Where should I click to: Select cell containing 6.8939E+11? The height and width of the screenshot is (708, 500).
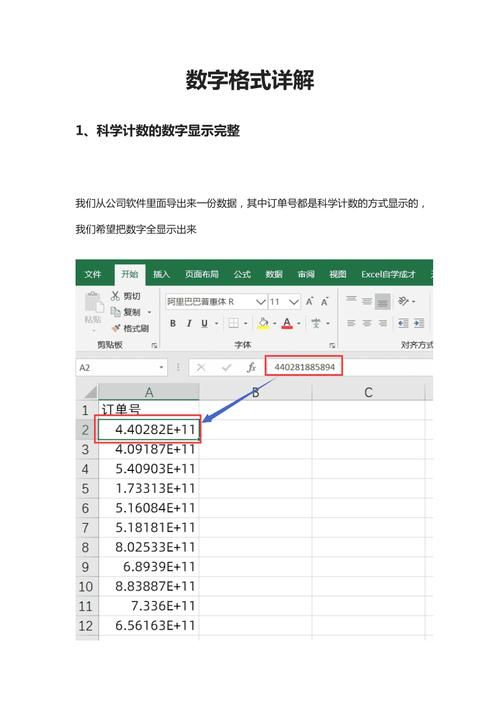(149, 567)
